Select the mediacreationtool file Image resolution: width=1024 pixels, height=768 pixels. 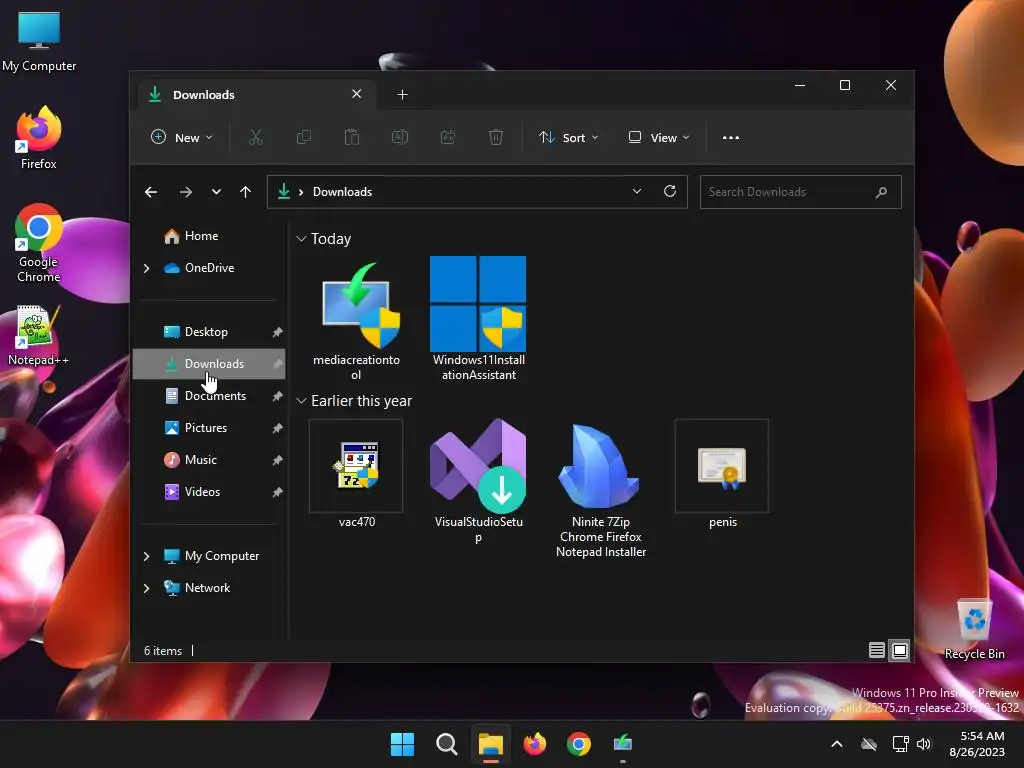click(357, 320)
